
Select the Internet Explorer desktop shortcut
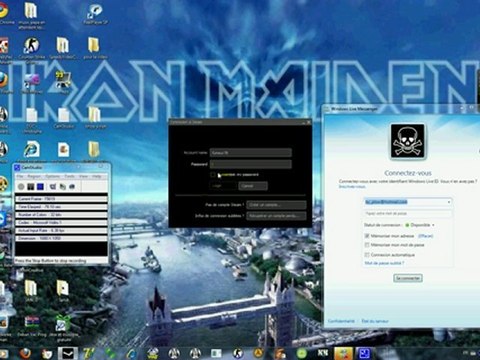32,149
